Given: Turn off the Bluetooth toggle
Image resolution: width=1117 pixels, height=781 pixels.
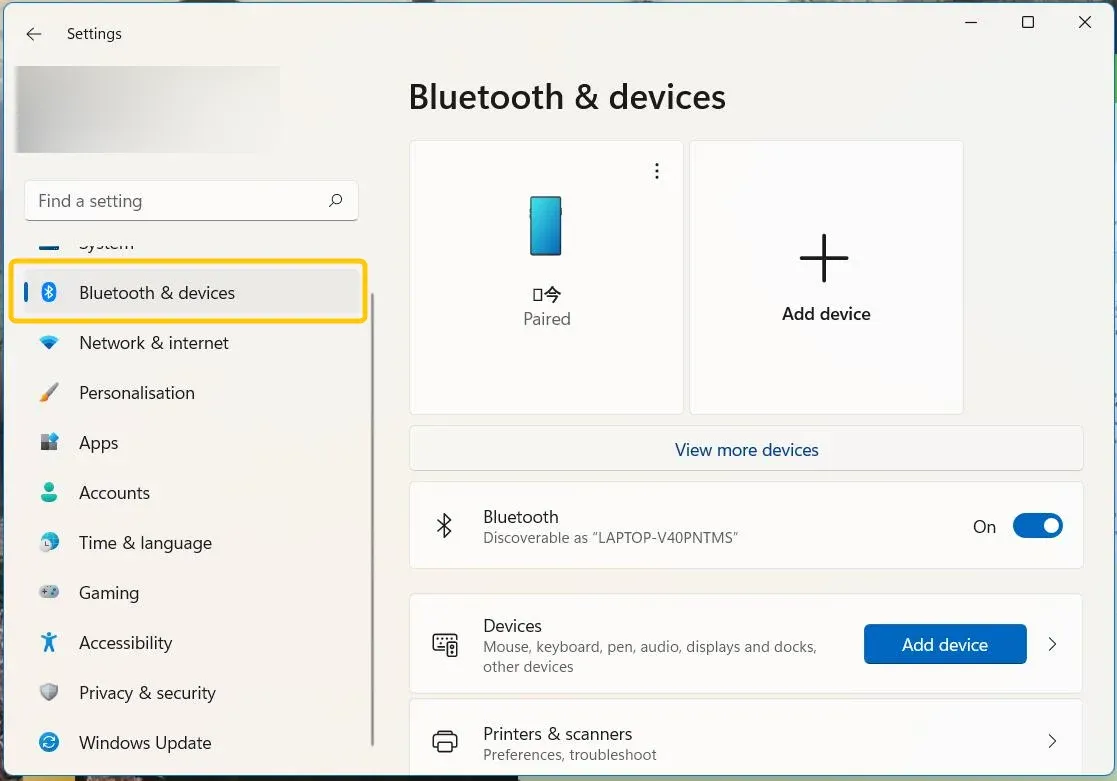Looking at the screenshot, I should click(1037, 526).
